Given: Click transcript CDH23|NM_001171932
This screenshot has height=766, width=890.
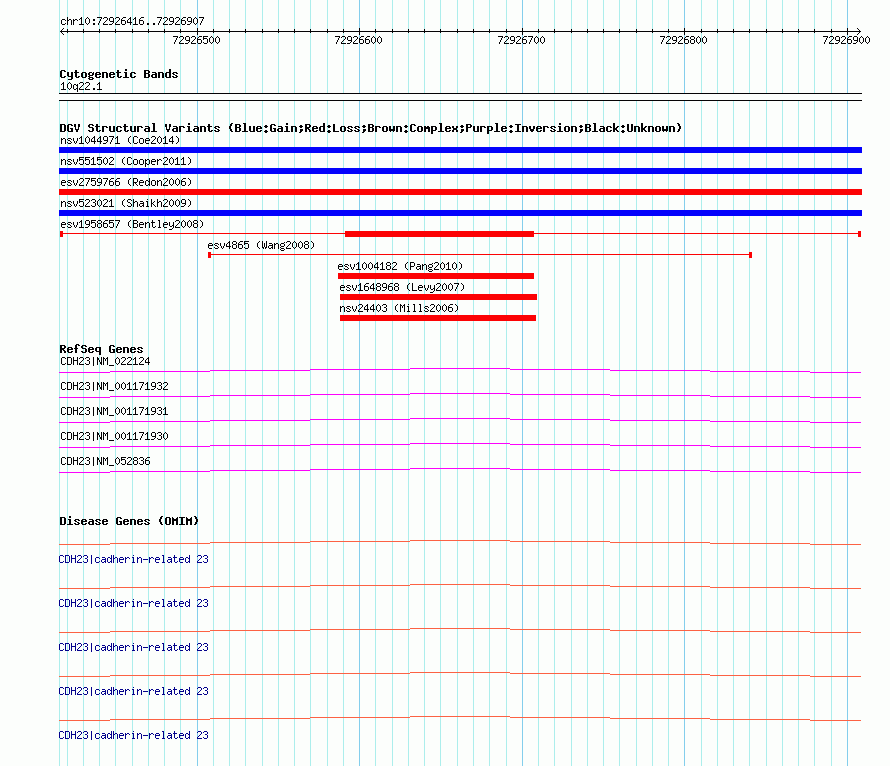Looking at the screenshot, I should pyautogui.click(x=114, y=386).
